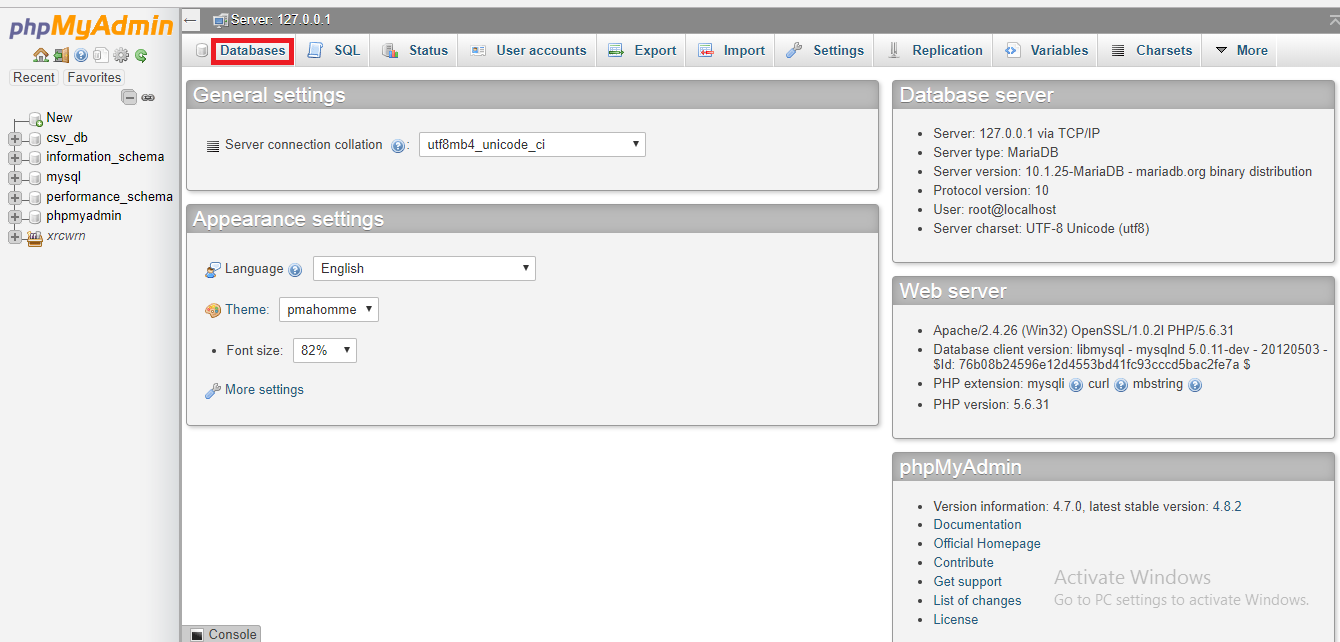The height and width of the screenshot is (642, 1340).
Task: Click performance_schema database cylinder icon
Action: 34,197
